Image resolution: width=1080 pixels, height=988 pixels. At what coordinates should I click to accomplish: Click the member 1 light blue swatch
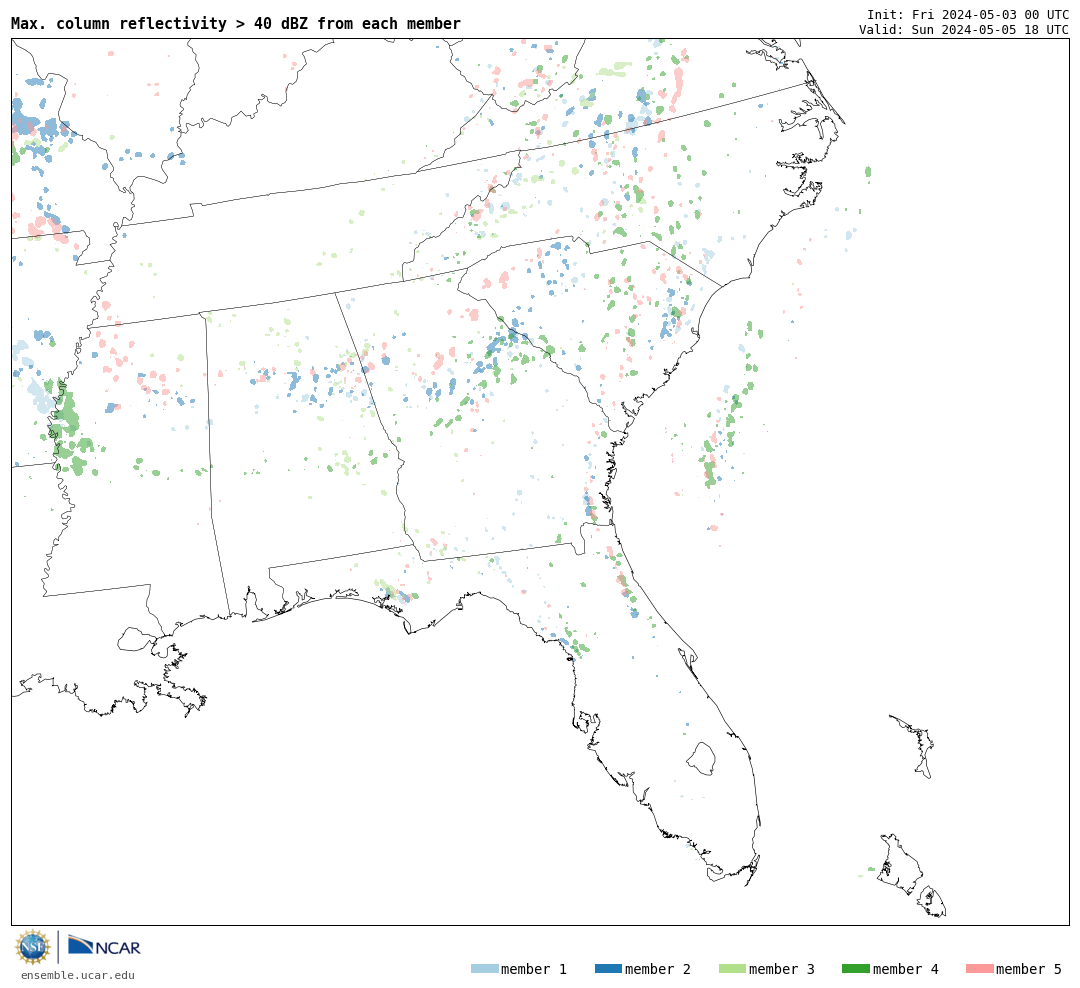click(484, 969)
